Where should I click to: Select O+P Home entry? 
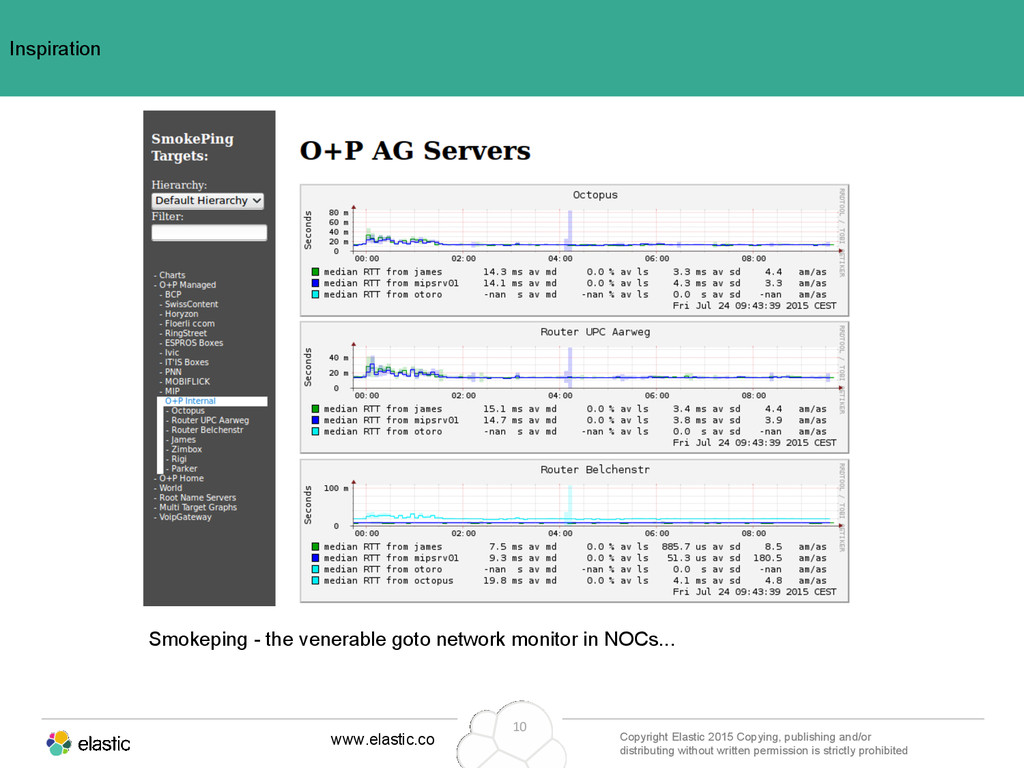[182, 478]
